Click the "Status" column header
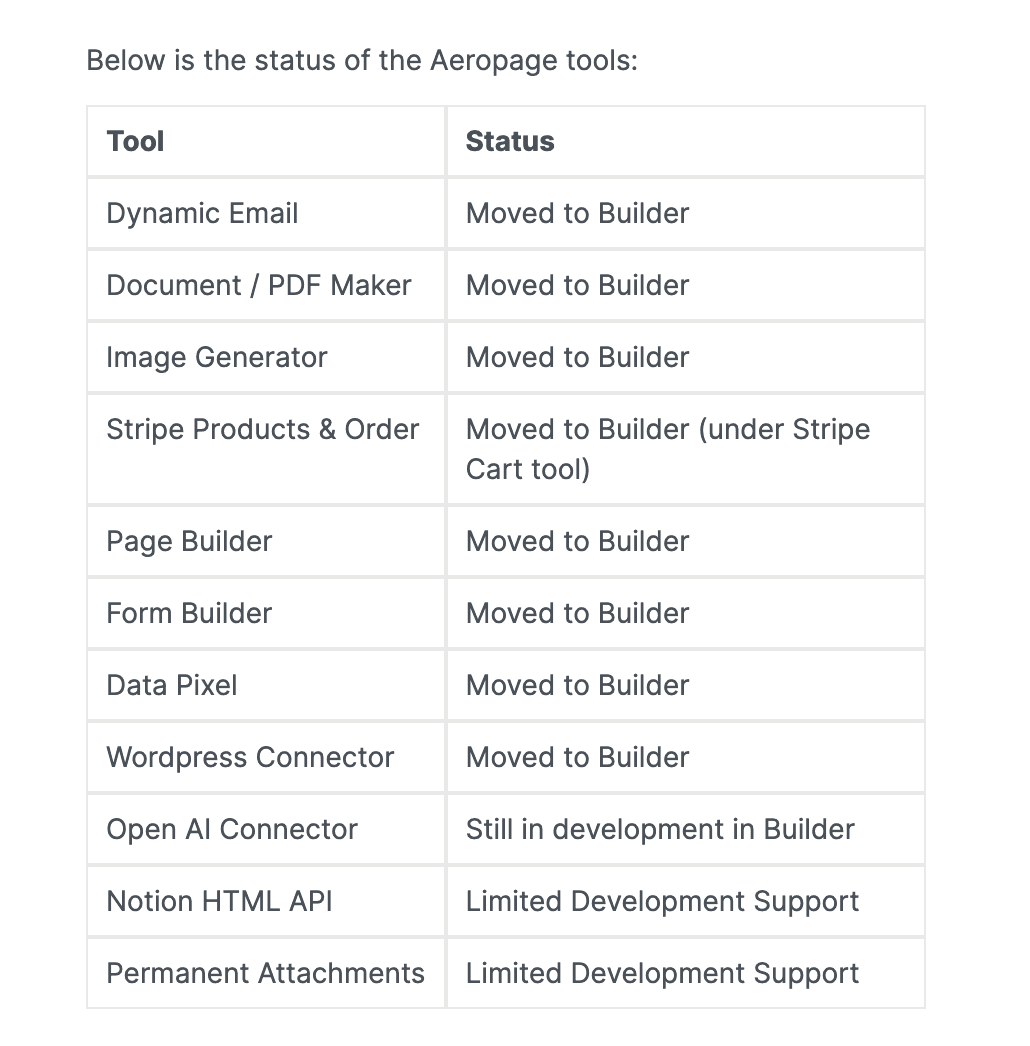 pos(510,142)
